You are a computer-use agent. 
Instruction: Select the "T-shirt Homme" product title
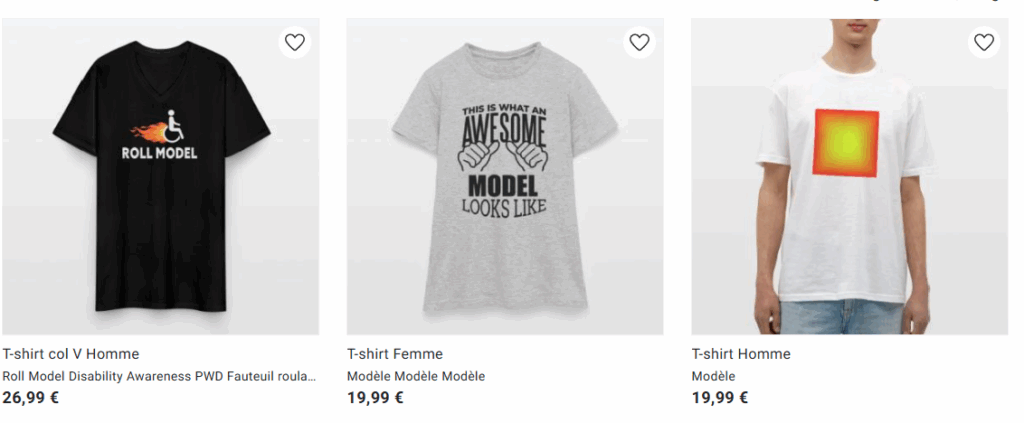[x=741, y=354]
